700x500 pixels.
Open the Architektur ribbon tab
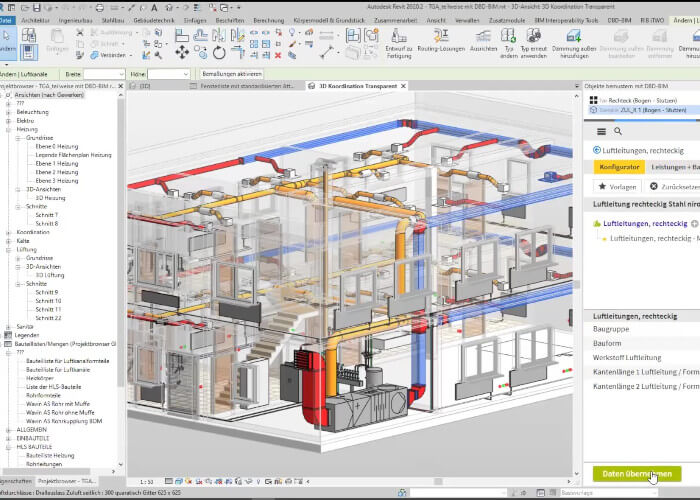coord(35,21)
